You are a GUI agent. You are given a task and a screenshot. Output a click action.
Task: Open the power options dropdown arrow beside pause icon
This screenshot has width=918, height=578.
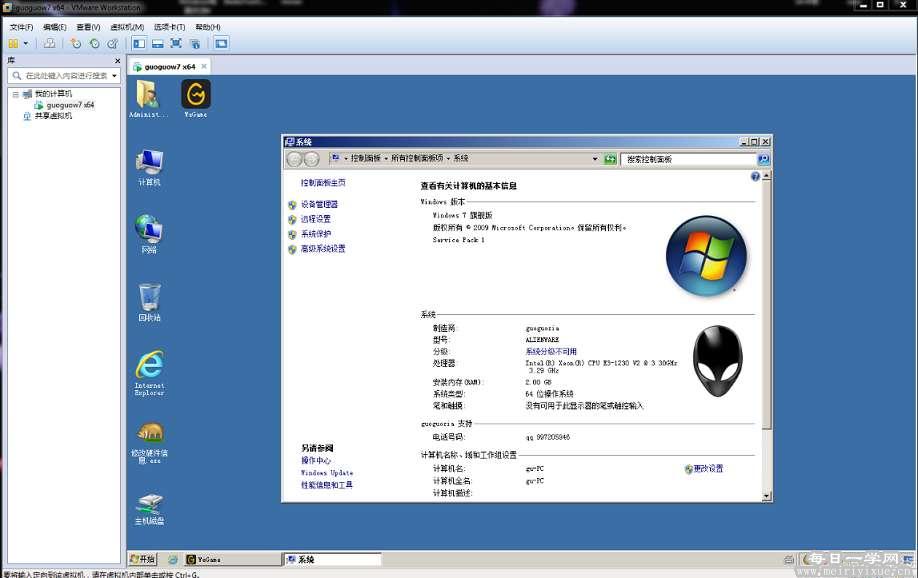pyautogui.click(x=26, y=43)
